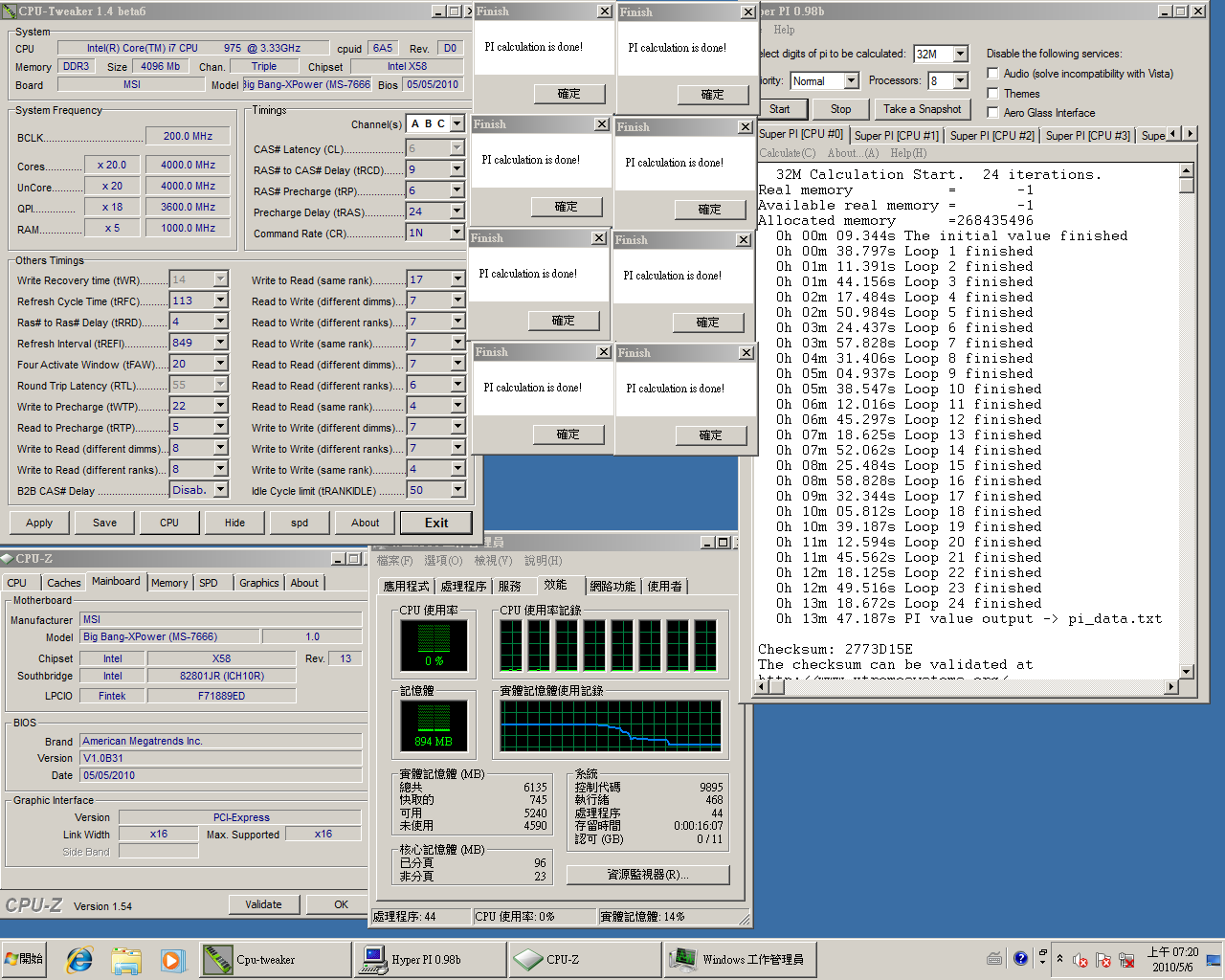The height and width of the screenshot is (980, 1225).
Task: Click the blue help question mark icon
Action: 1020,958
